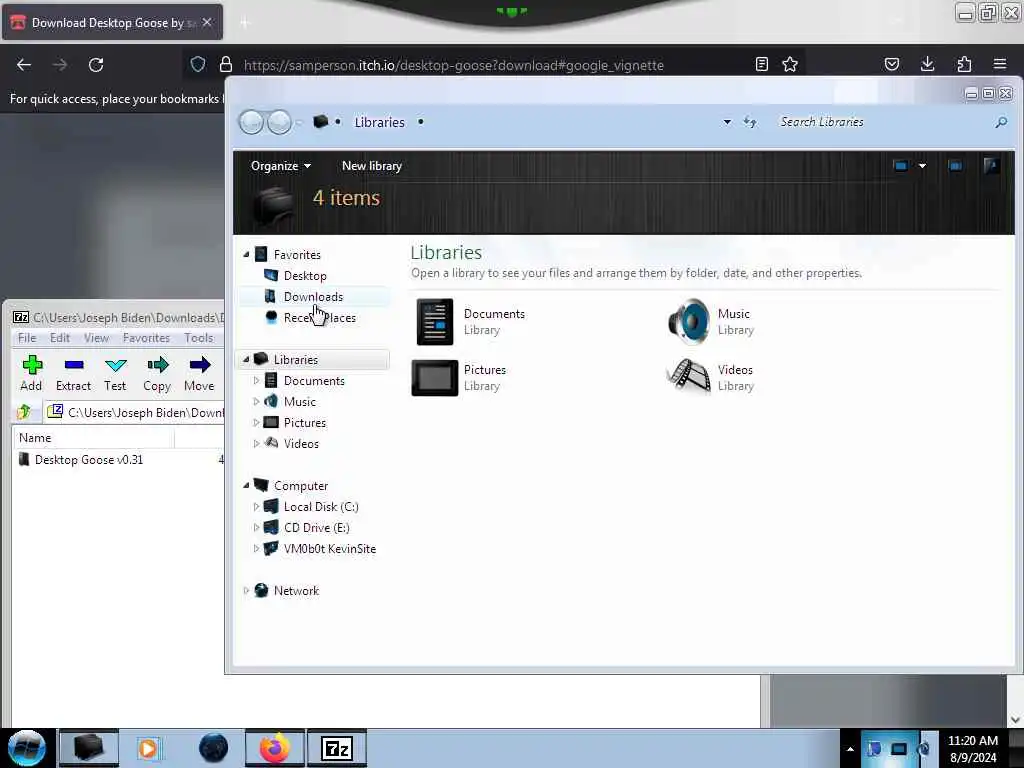The image size is (1024, 768).
Task: Click the Explorer search magnifier icon
Action: point(1000,122)
